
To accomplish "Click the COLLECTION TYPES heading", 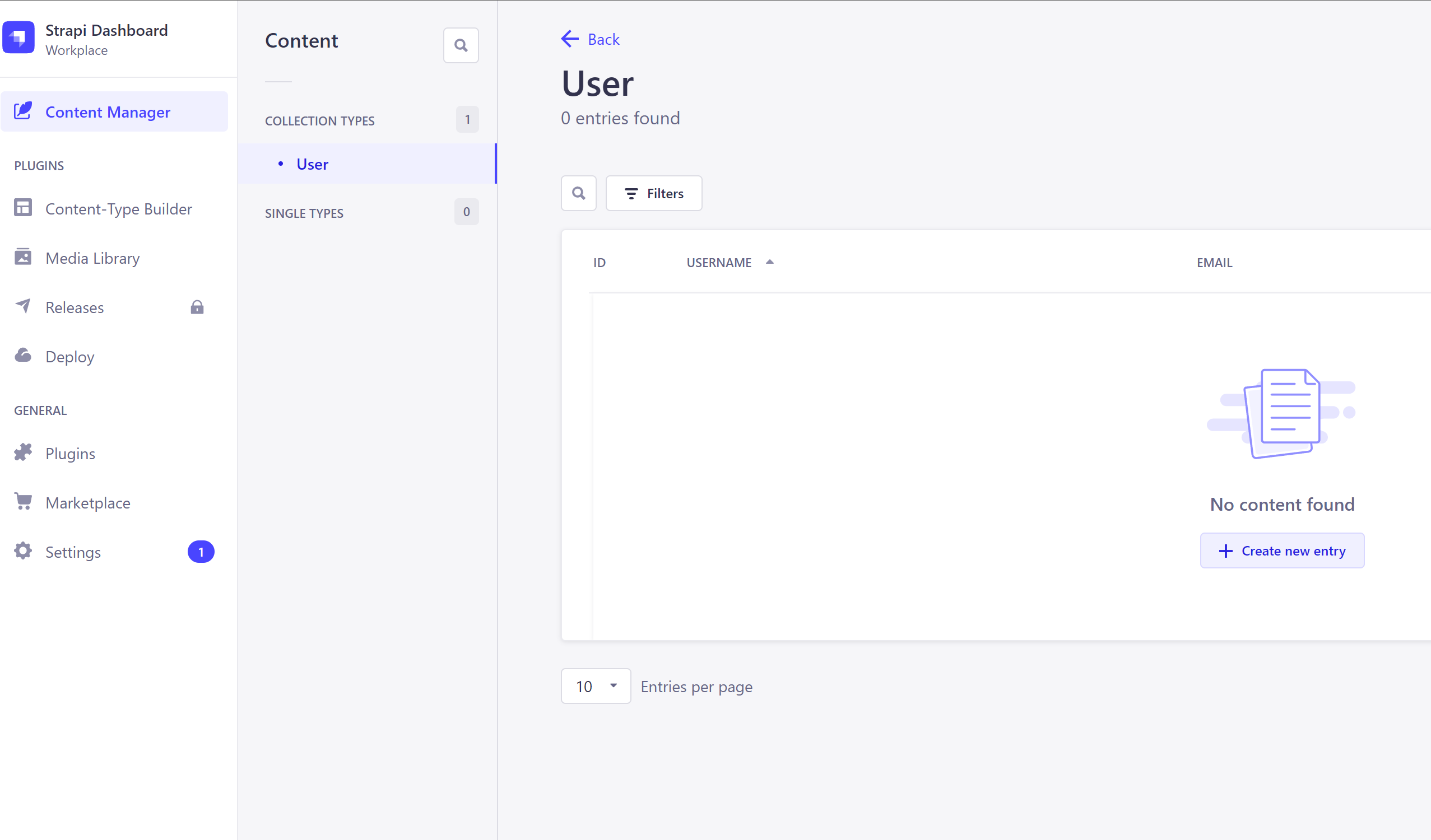I will tap(320, 121).
